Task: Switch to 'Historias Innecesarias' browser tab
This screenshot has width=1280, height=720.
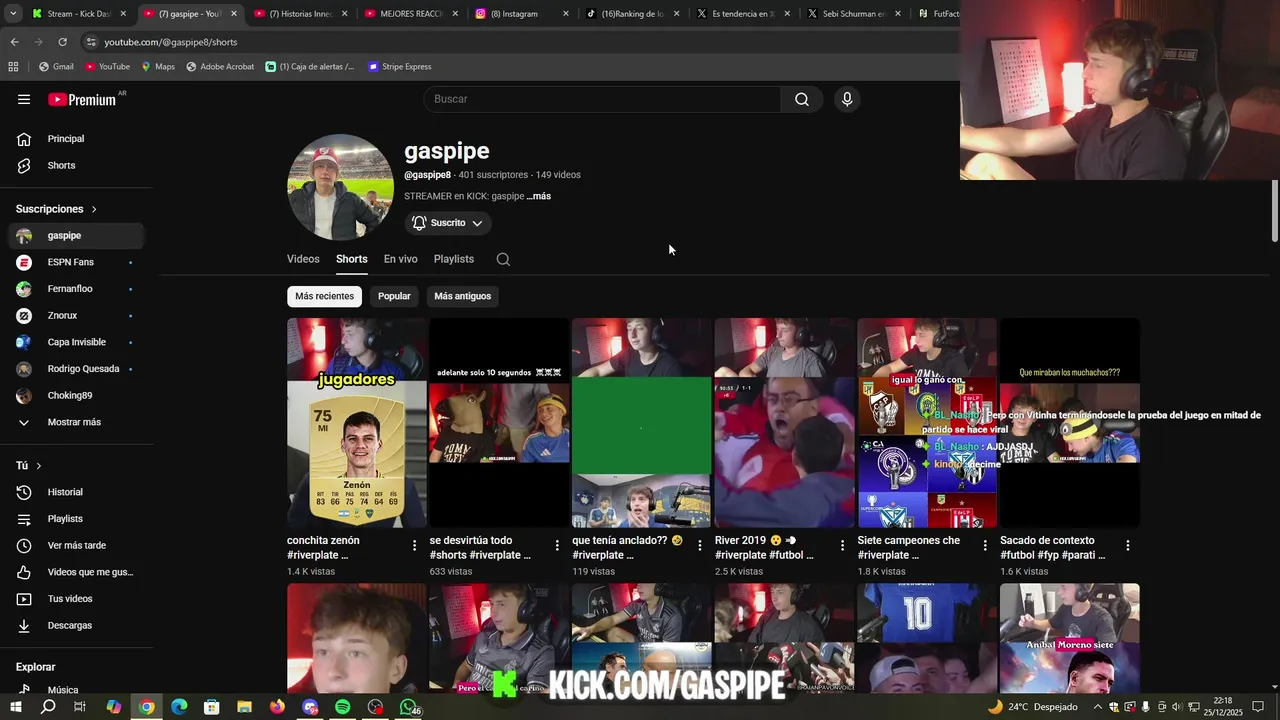Action: tap(300, 14)
